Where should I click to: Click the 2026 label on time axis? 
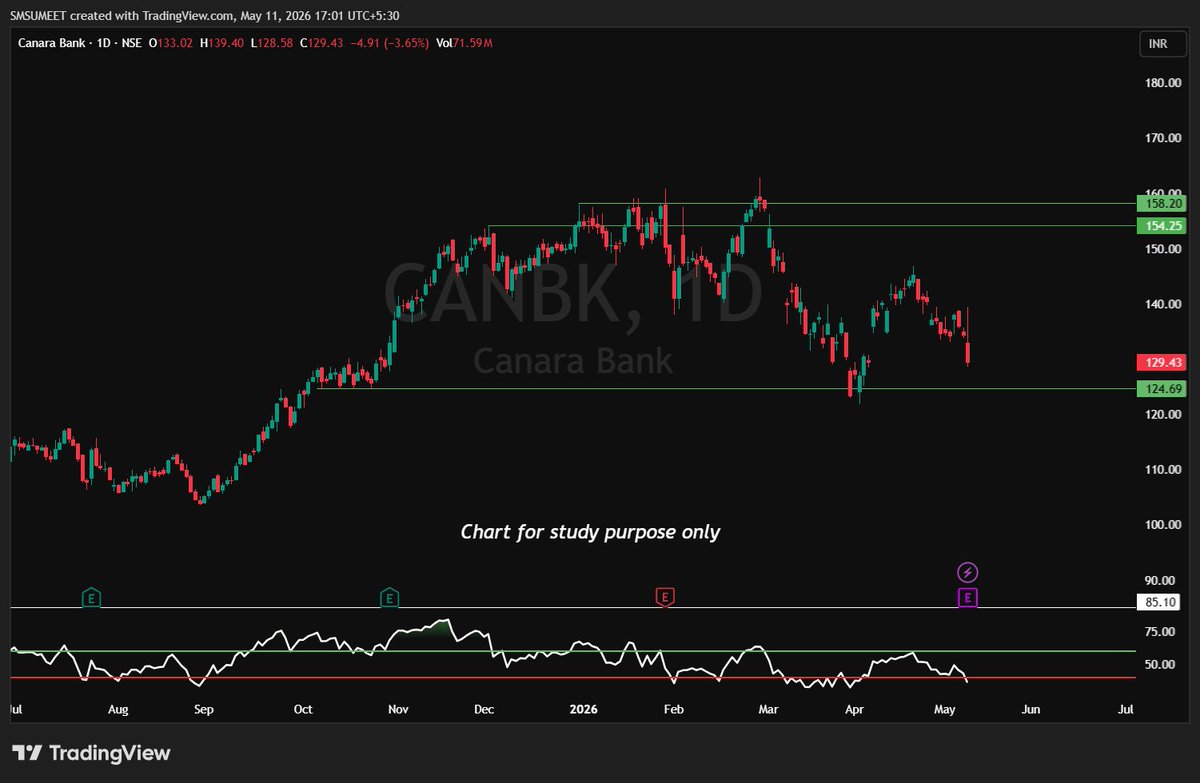click(583, 709)
